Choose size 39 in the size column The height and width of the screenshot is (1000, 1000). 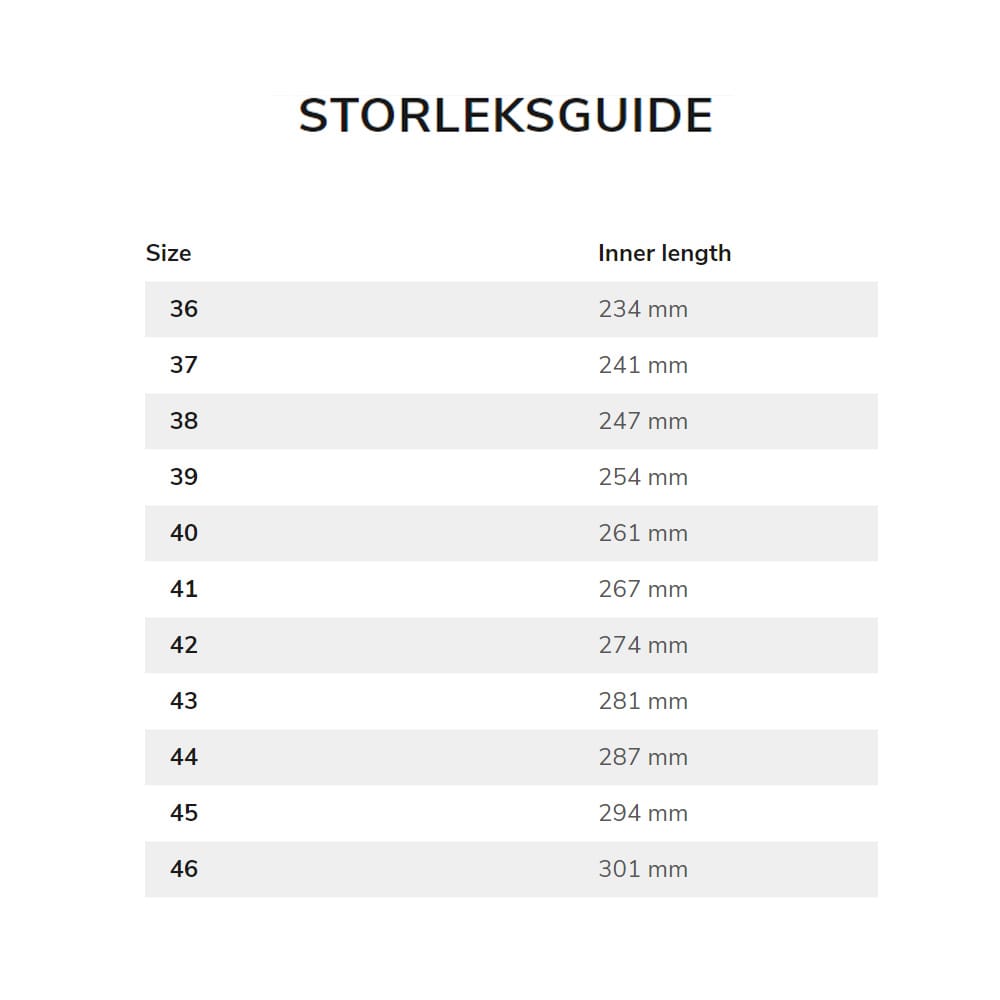pyautogui.click(x=184, y=477)
